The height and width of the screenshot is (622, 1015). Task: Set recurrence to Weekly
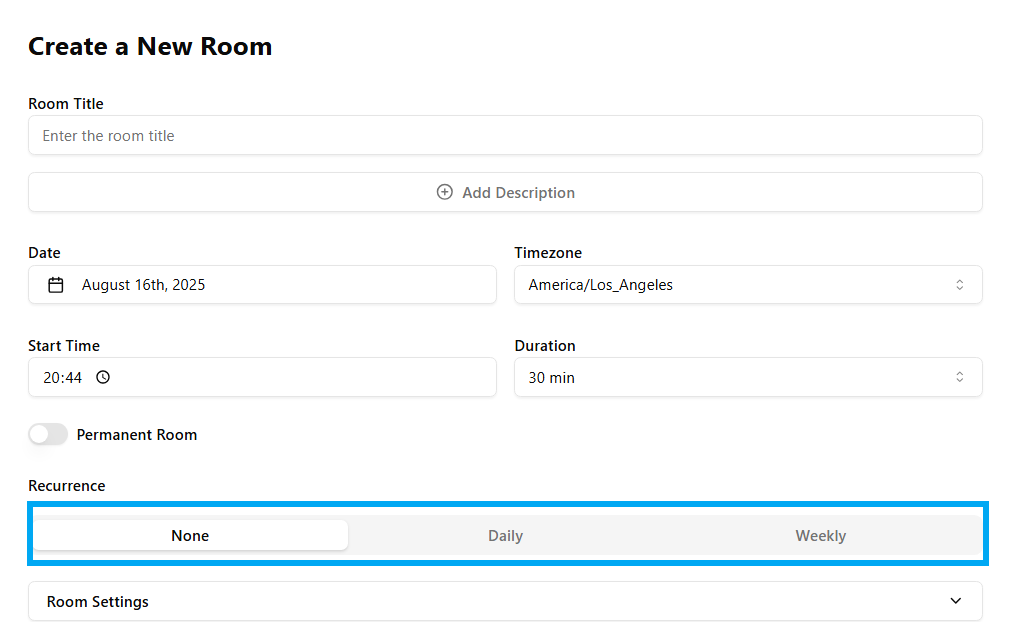coord(820,536)
